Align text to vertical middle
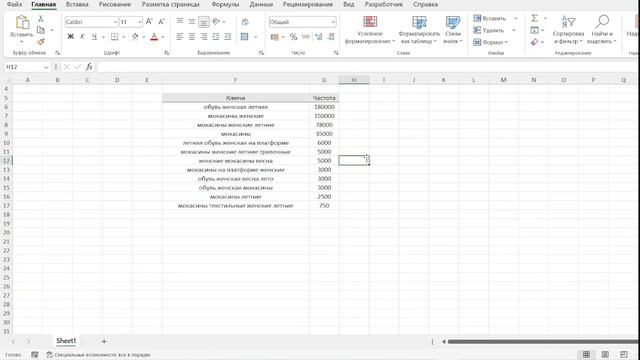Screen dimensions: 640x360 [x=191, y=21]
